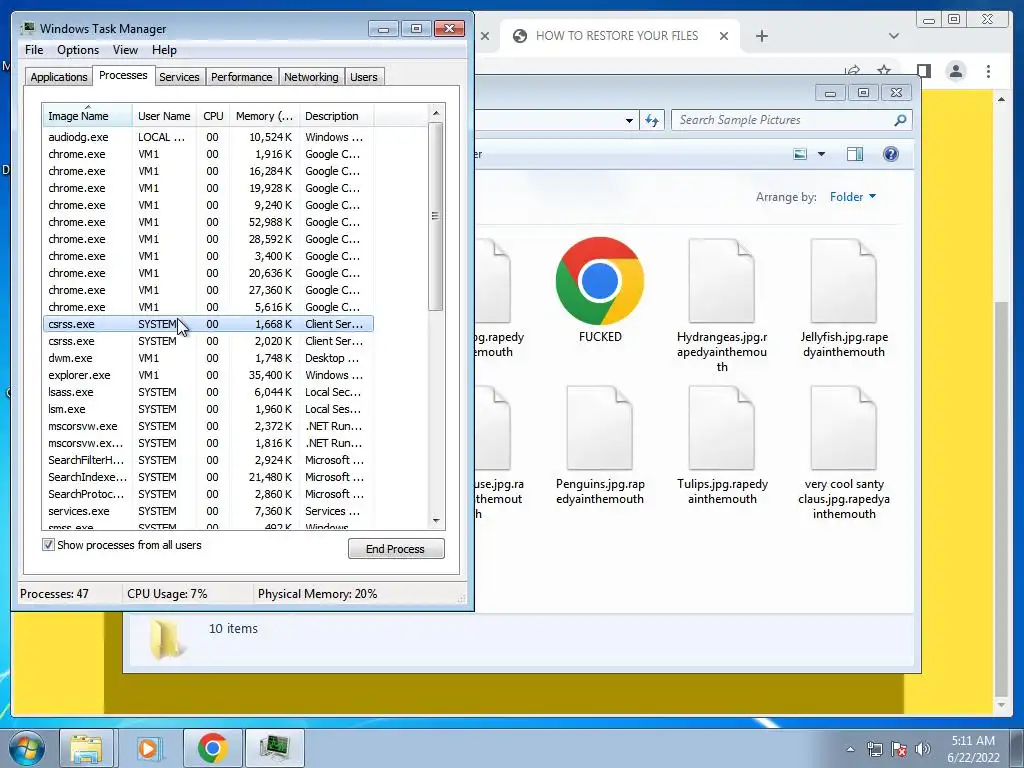Bookmark page with the star icon
This screenshot has width=1024, height=768.
[x=884, y=71]
